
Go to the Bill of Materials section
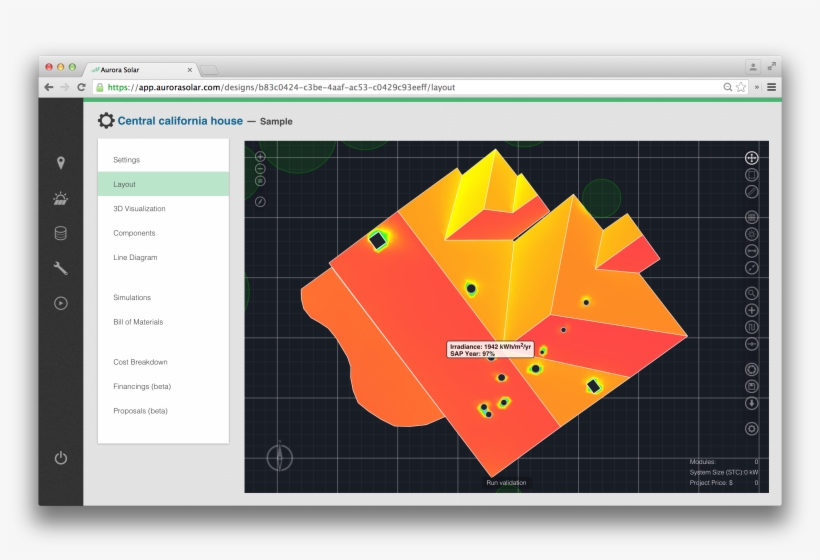click(138, 322)
